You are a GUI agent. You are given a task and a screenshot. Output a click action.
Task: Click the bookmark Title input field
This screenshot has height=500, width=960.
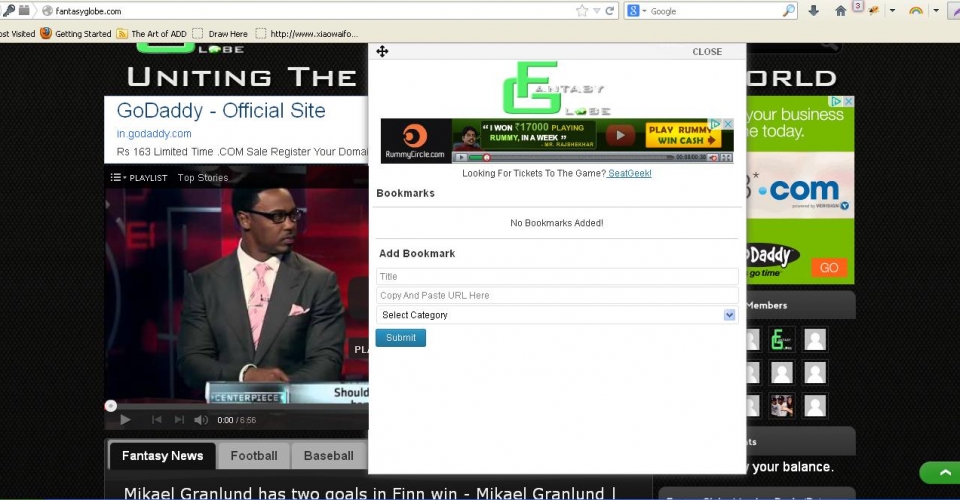coord(557,277)
